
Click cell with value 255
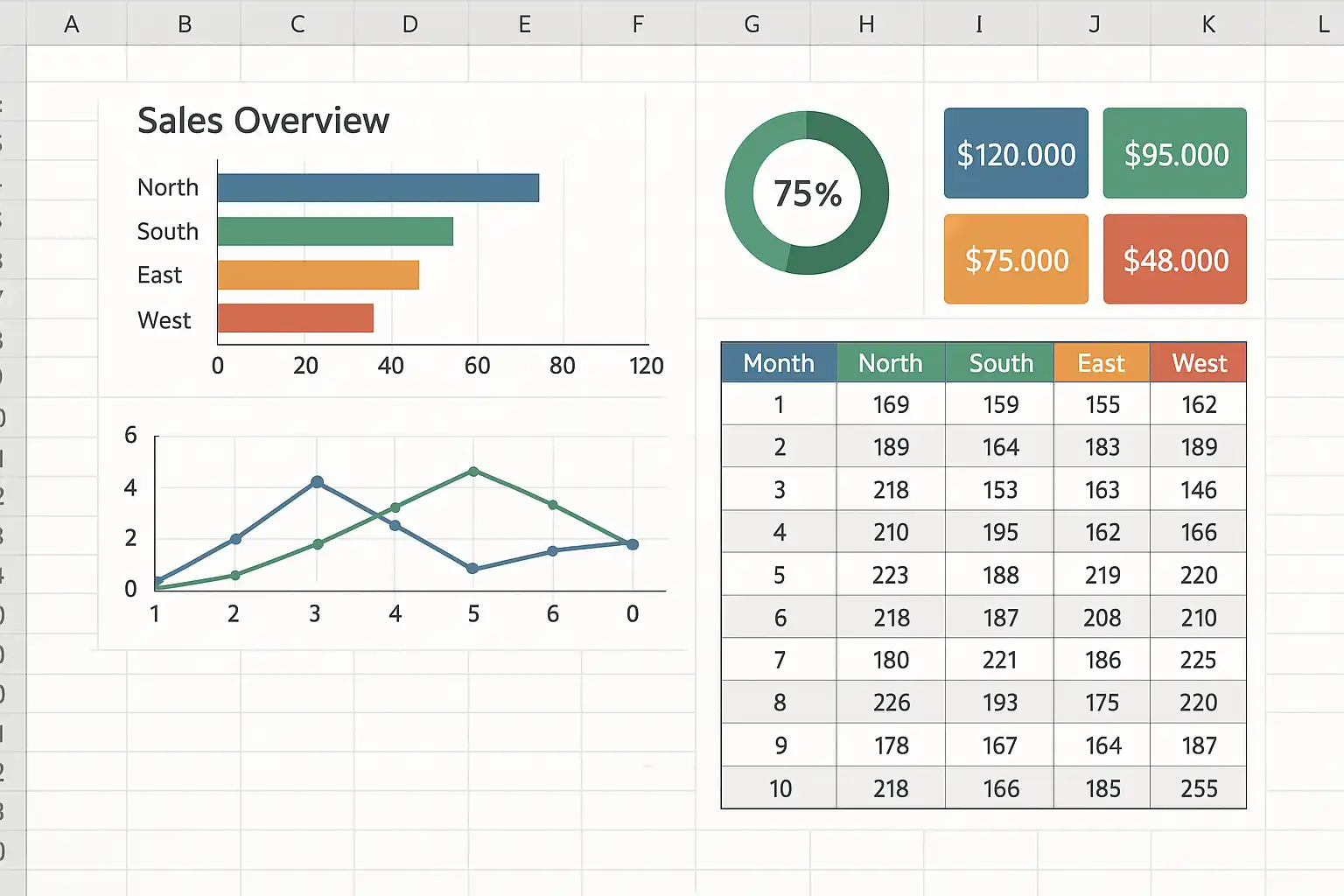pyautogui.click(x=1199, y=788)
